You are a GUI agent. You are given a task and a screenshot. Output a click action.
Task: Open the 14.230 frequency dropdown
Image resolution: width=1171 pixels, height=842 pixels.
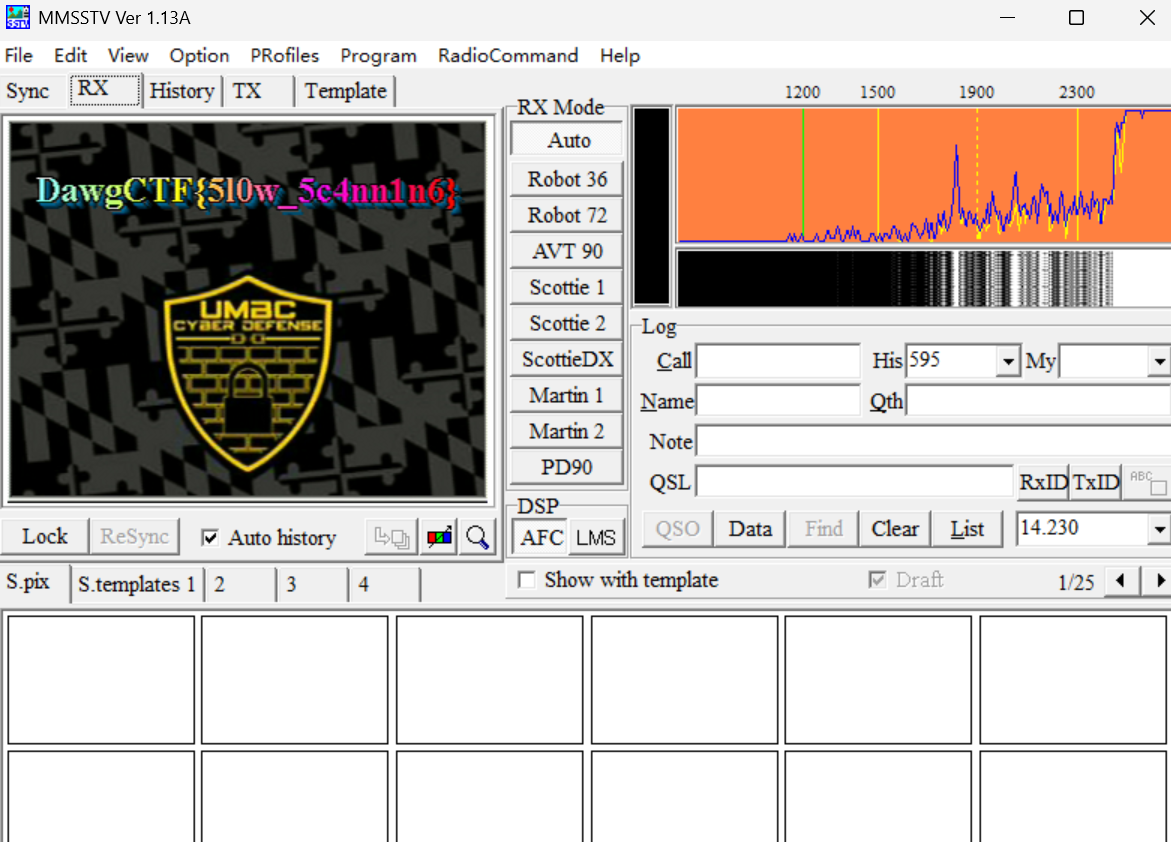[1159, 529]
